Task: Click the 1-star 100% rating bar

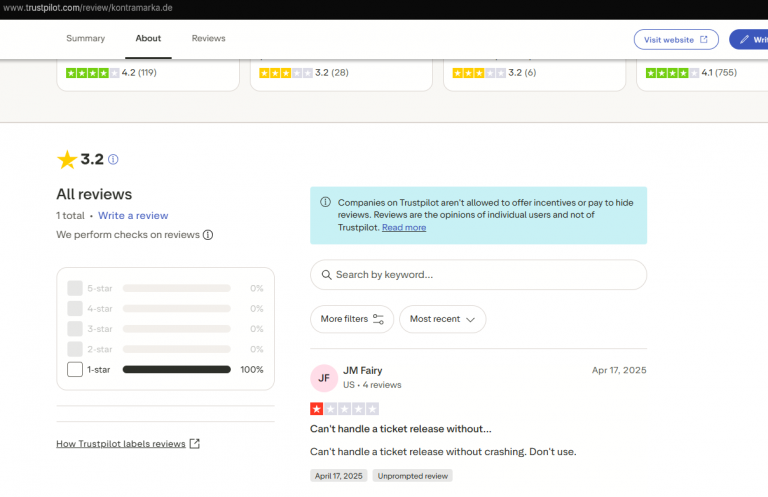Action: click(176, 369)
